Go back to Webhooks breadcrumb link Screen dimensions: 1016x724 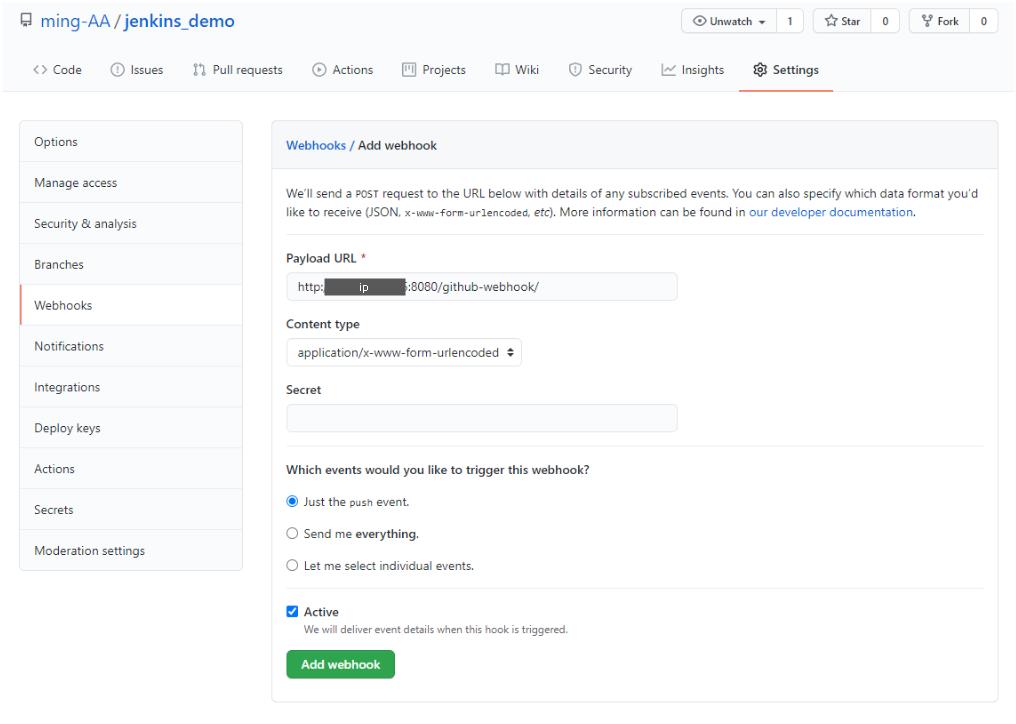pos(316,145)
